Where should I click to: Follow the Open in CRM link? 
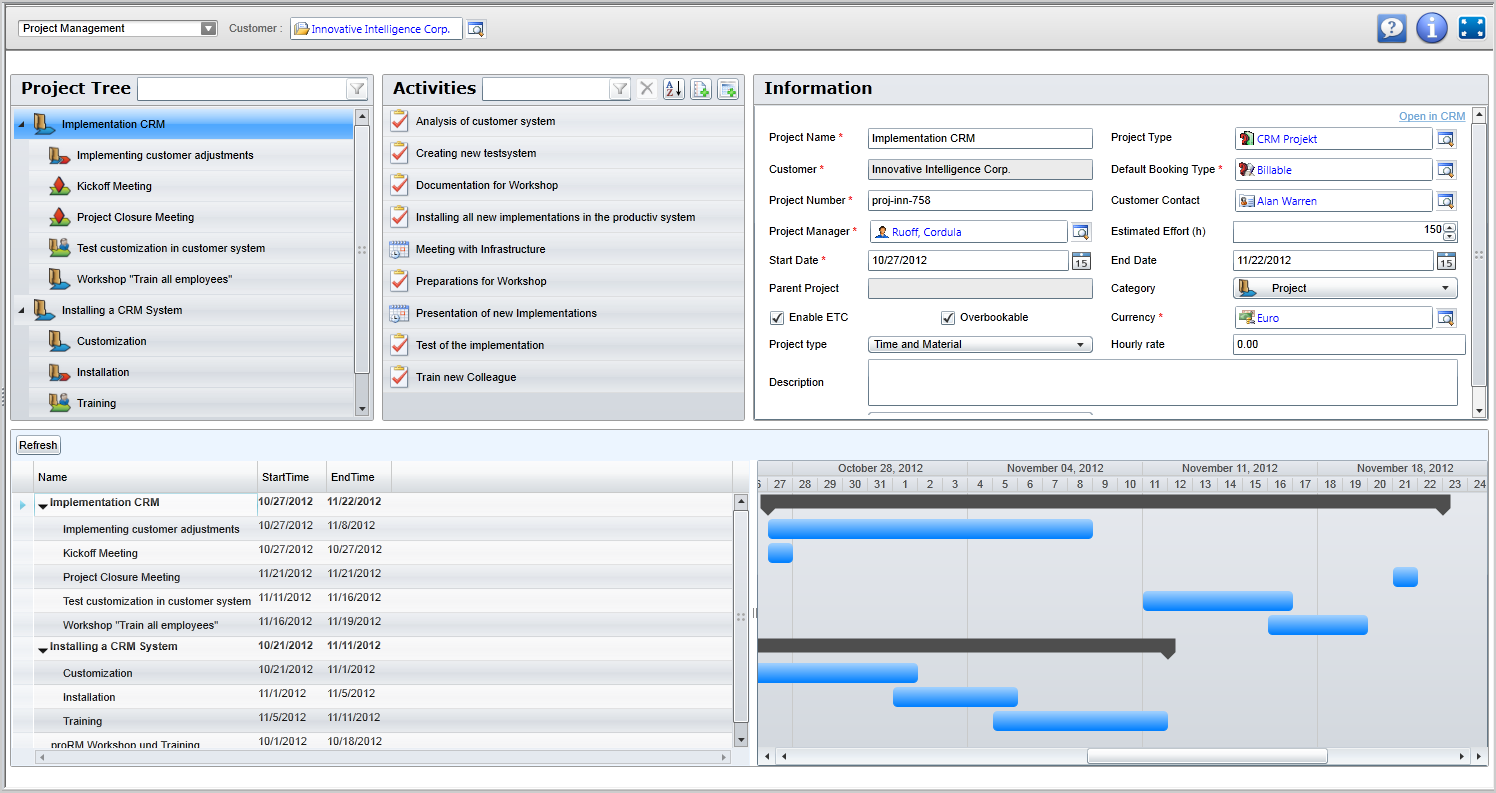click(1432, 117)
